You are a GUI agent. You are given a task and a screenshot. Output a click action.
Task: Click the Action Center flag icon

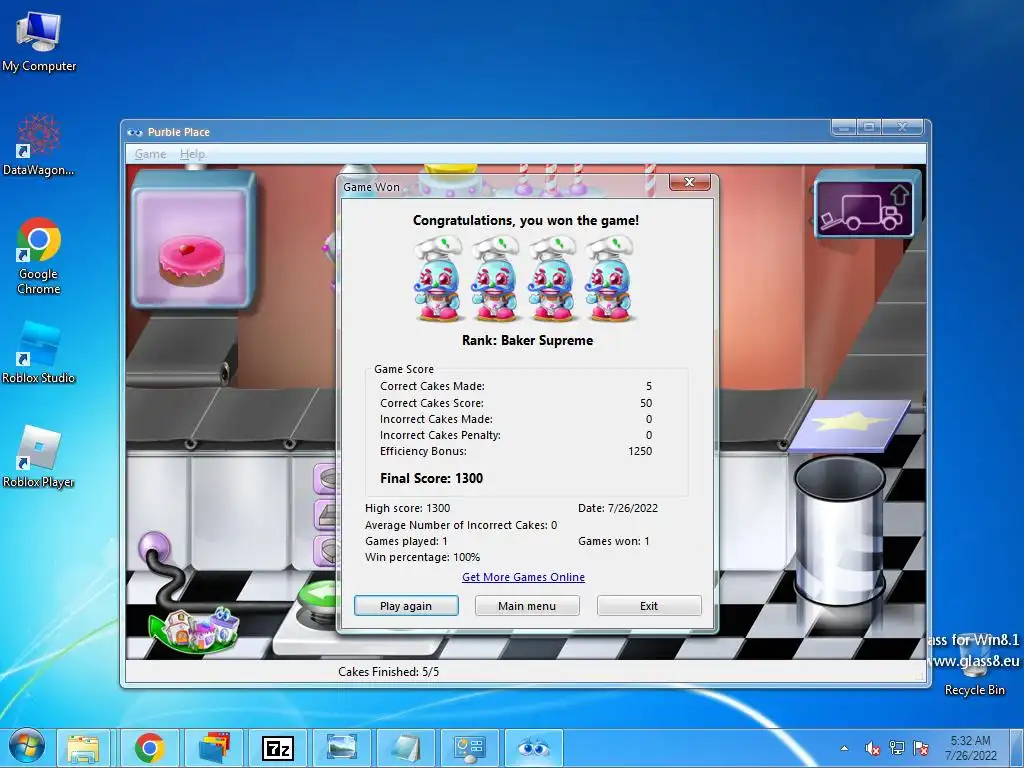point(921,748)
